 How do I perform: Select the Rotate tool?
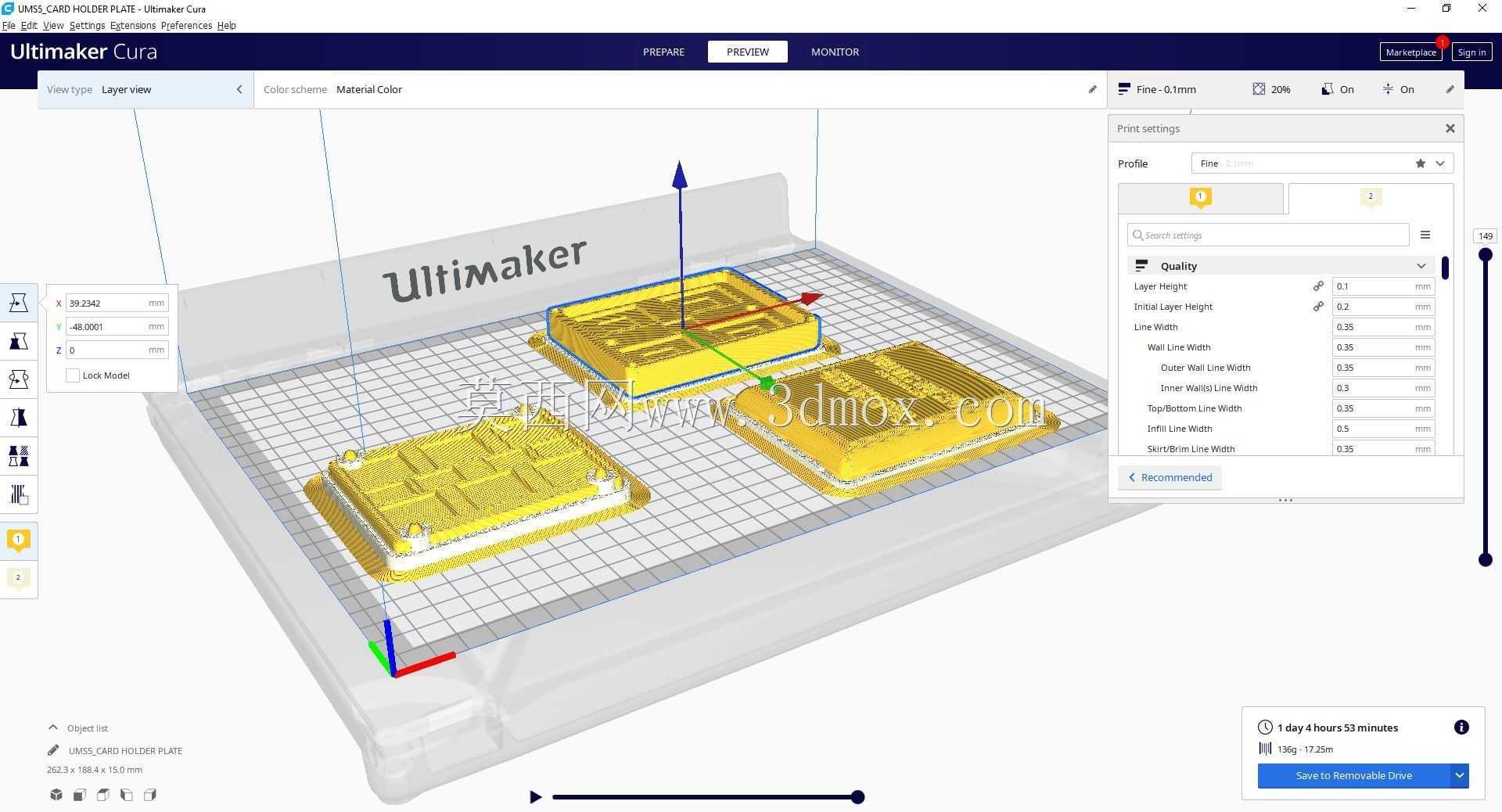(19, 379)
